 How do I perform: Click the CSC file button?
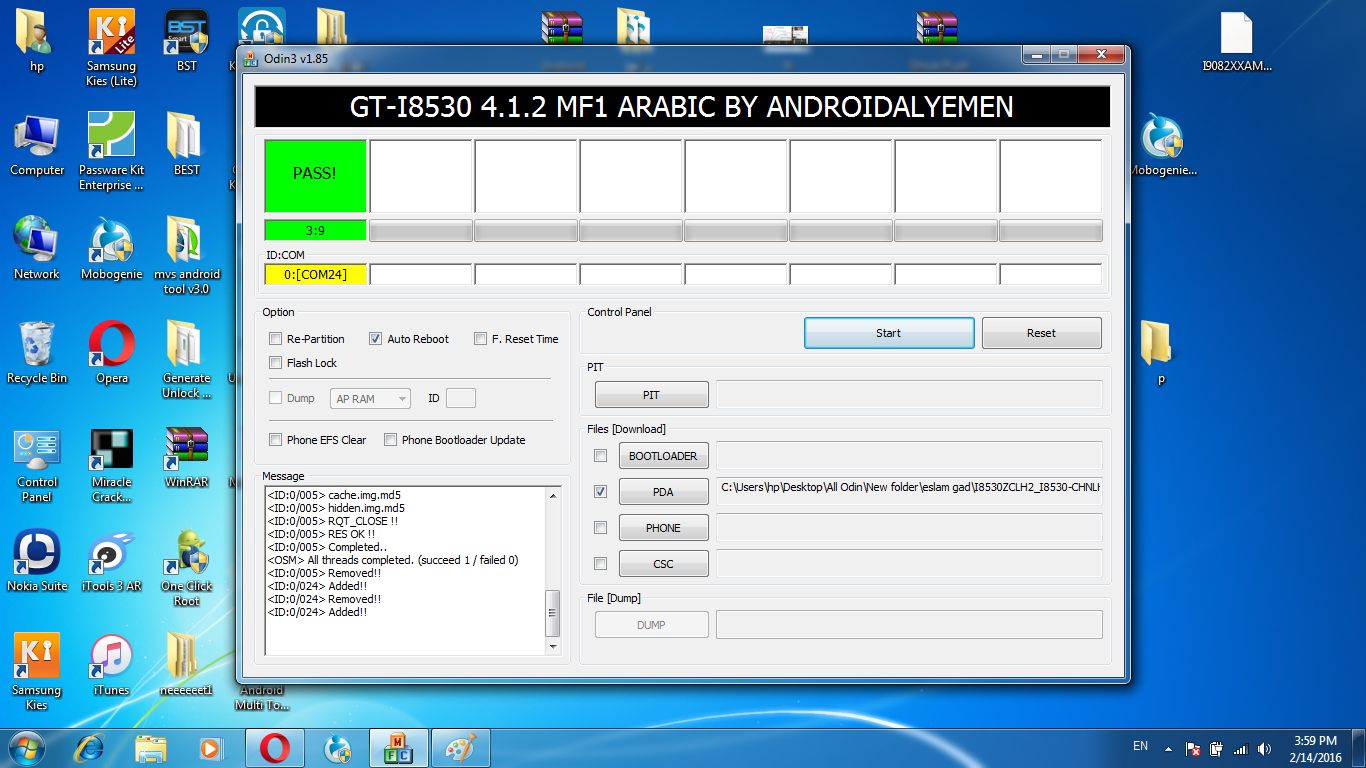click(663, 564)
